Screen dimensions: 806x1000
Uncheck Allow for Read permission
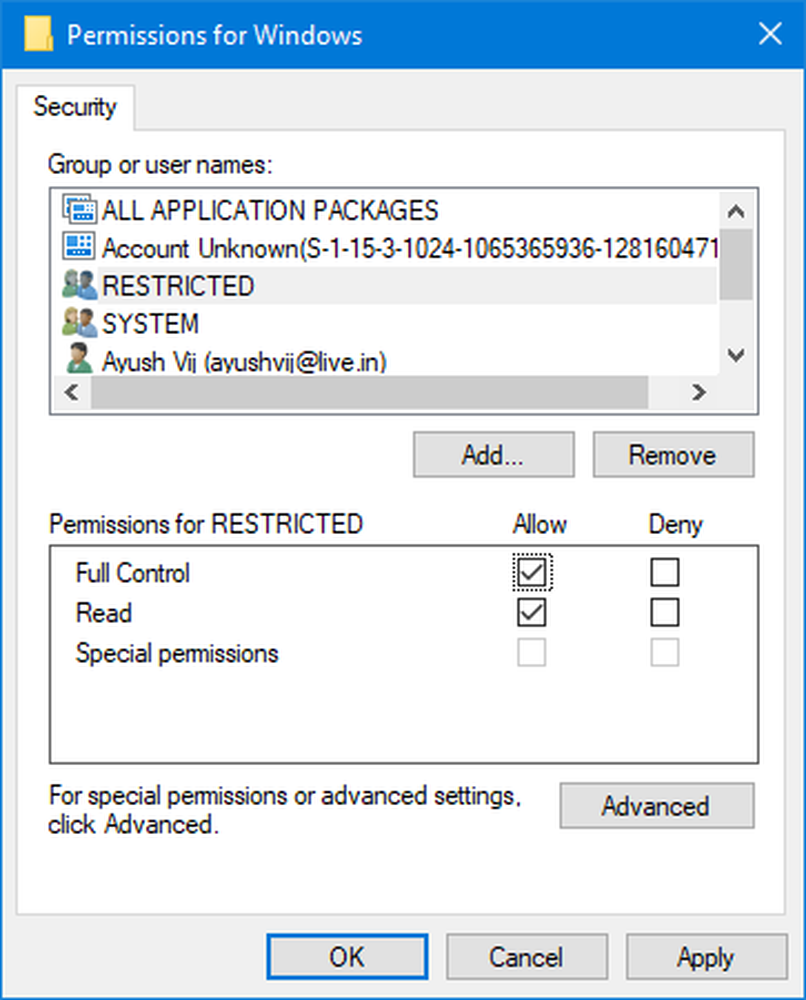pyautogui.click(x=532, y=612)
